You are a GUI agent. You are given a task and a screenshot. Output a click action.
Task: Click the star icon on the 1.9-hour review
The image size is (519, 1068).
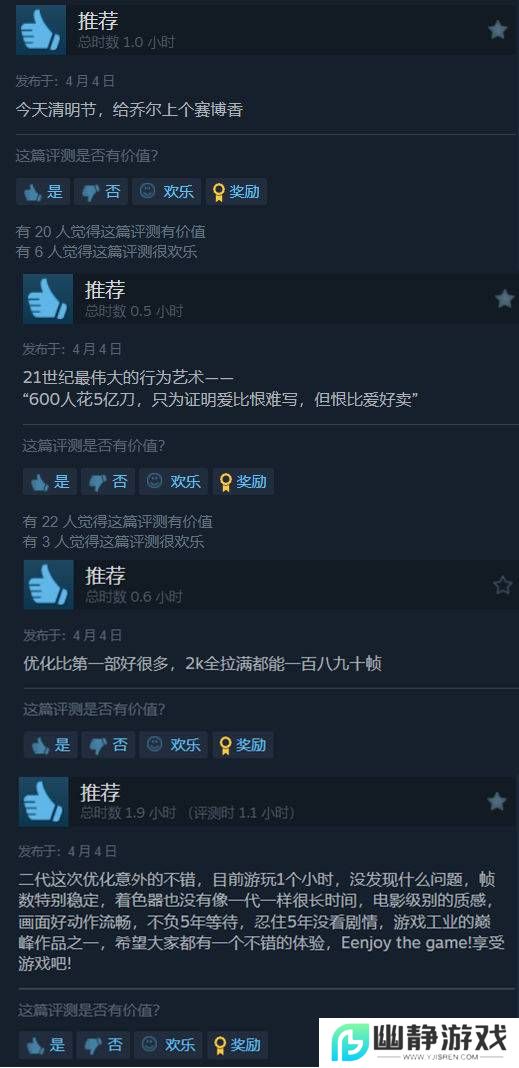497,802
